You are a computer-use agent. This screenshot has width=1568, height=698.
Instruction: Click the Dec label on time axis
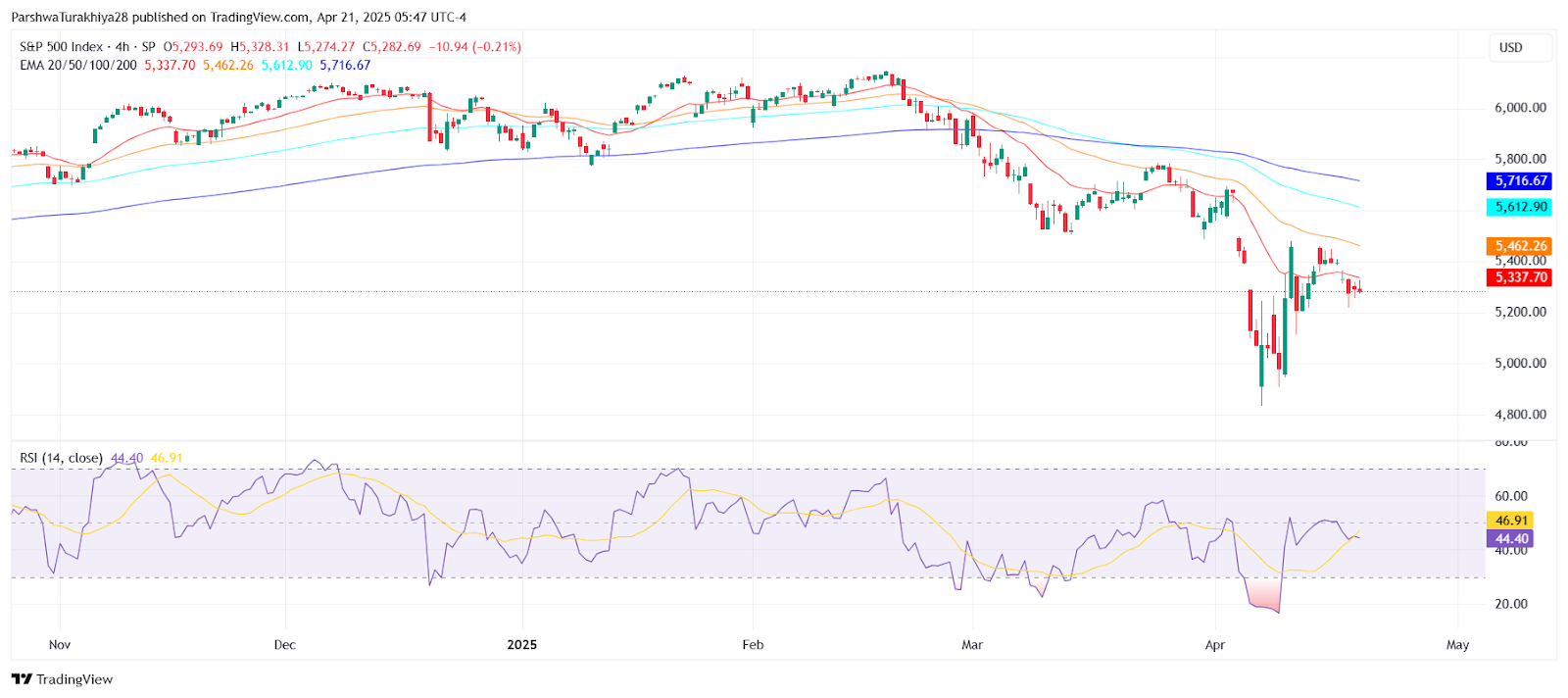[285, 645]
